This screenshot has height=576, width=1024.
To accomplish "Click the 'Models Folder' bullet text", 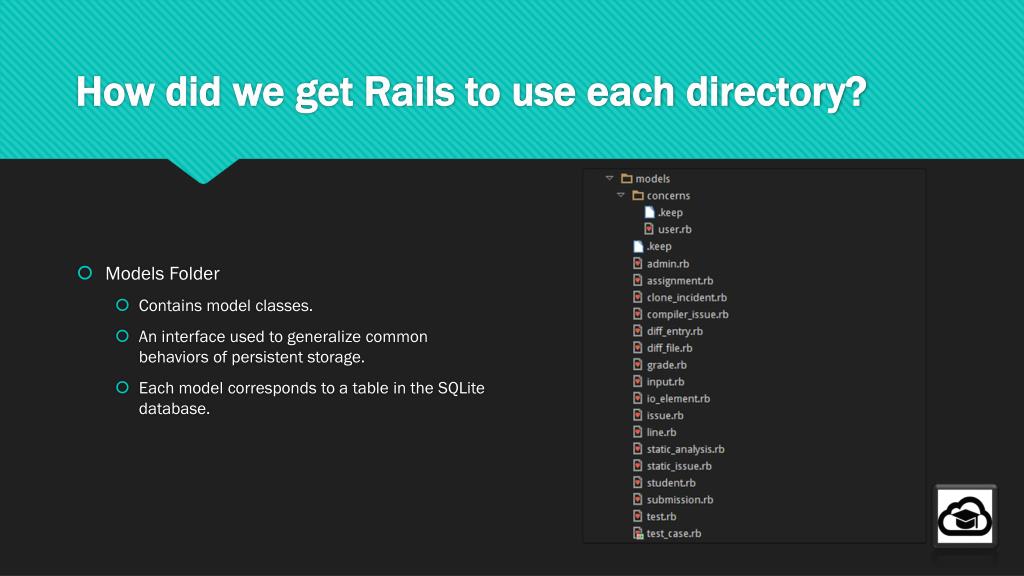I will (162, 273).
